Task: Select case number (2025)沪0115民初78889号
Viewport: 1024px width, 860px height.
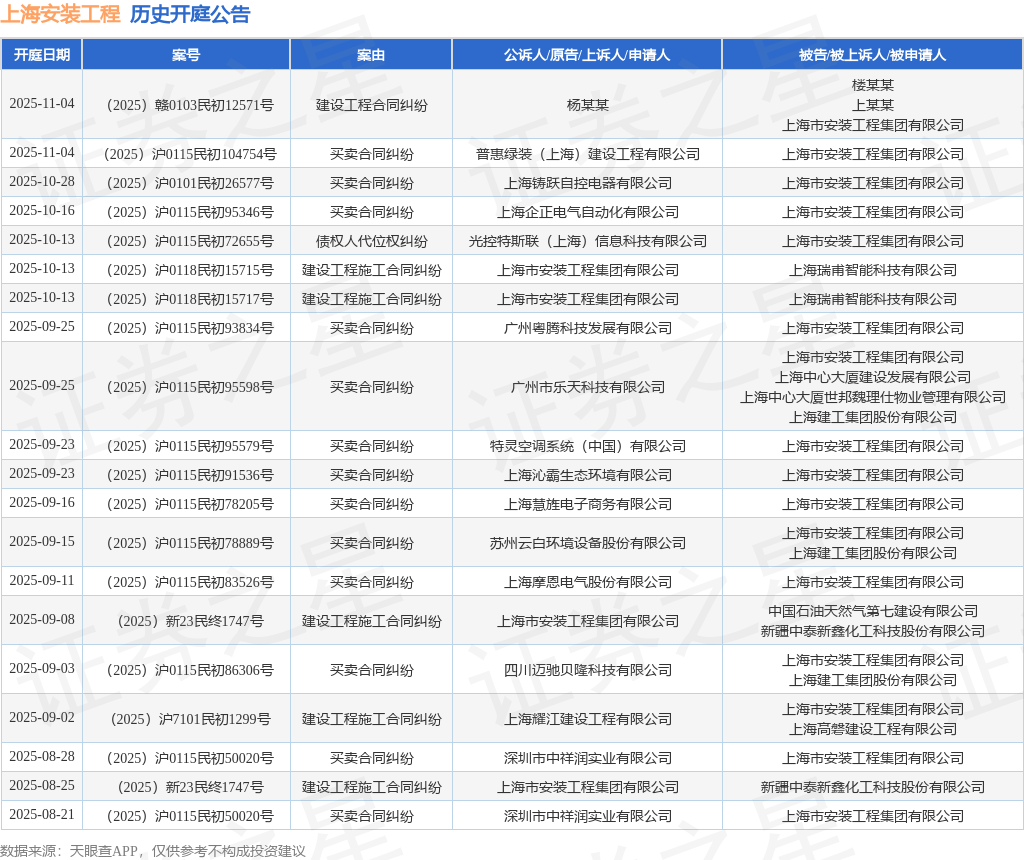Action: coord(190,543)
